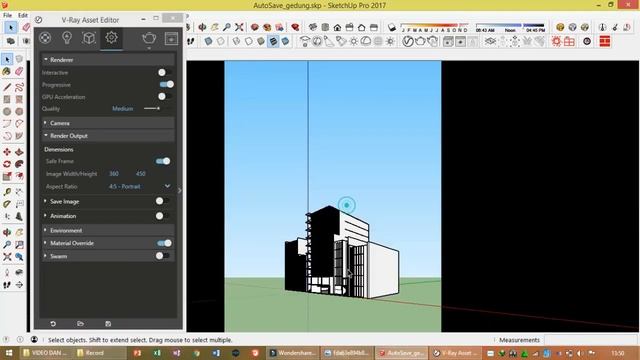Show the V-Ray frame buffer window
640x360 pixels.
(x=171, y=38)
